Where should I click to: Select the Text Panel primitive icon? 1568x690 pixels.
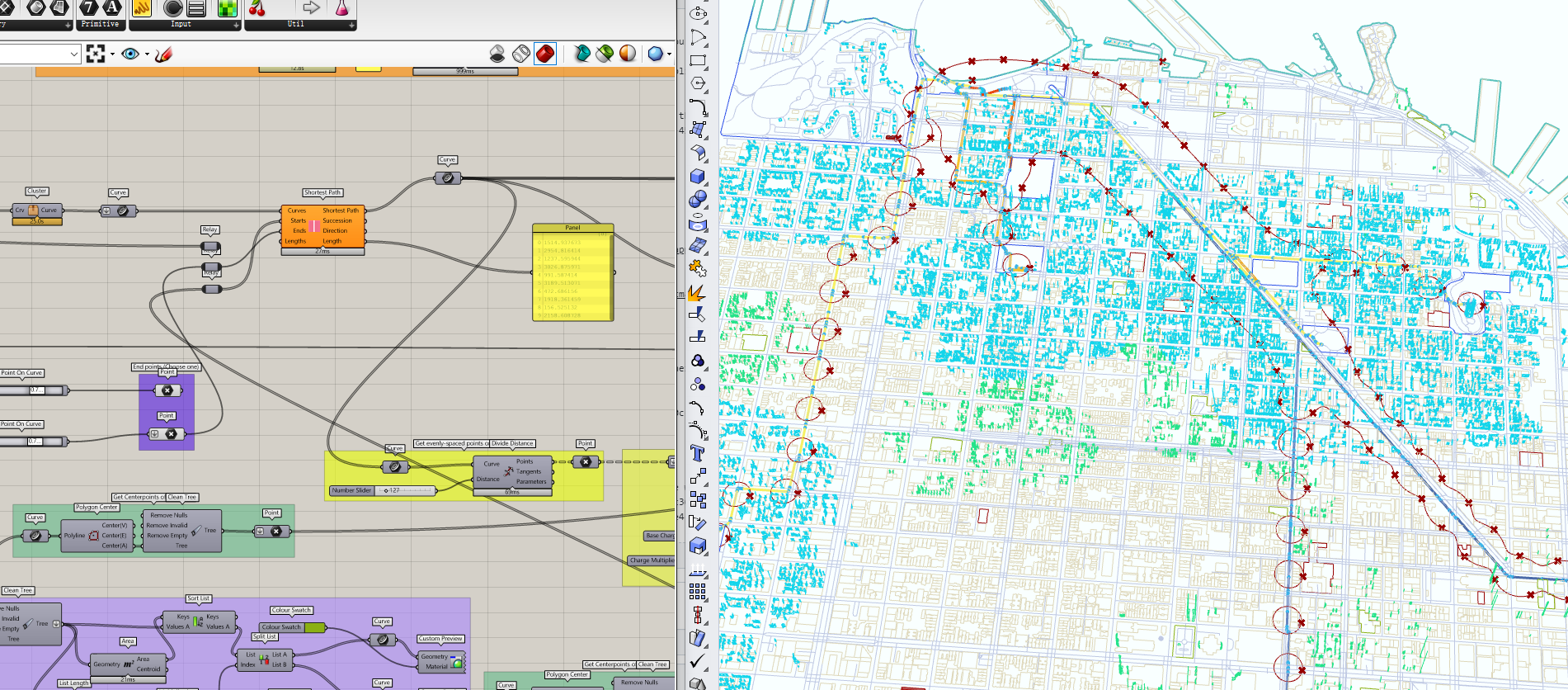point(112,8)
